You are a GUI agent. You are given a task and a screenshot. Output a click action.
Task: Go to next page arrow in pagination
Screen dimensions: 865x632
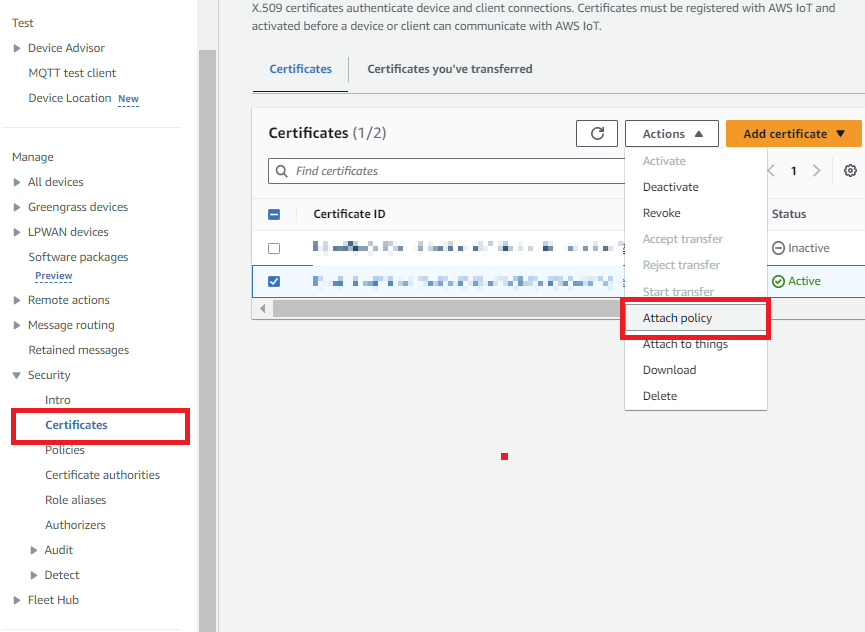pos(817,171)
